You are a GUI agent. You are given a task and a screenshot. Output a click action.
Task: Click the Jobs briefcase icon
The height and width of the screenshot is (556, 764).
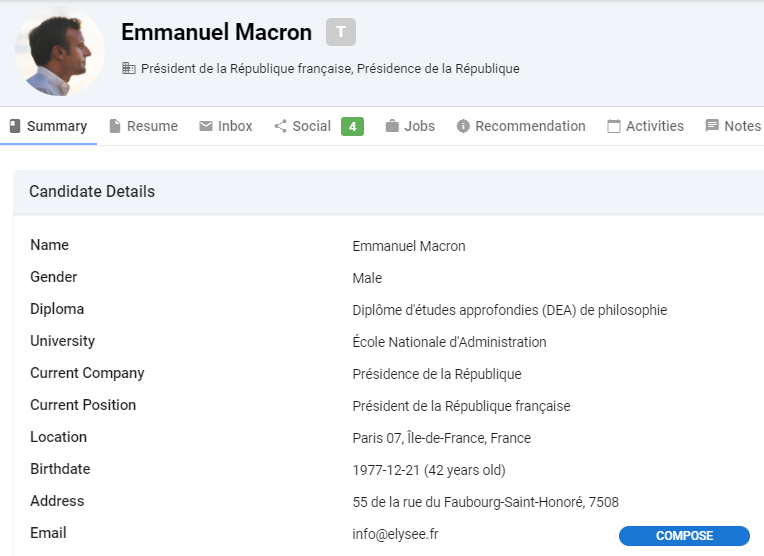392,126
